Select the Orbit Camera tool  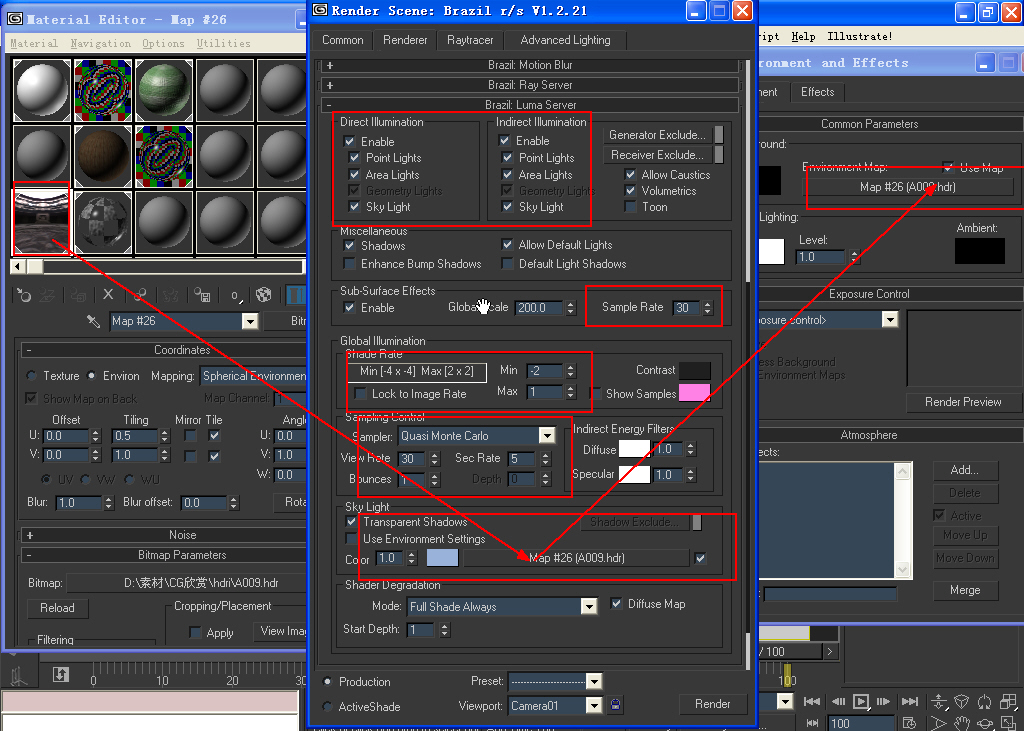pos(985,723)
